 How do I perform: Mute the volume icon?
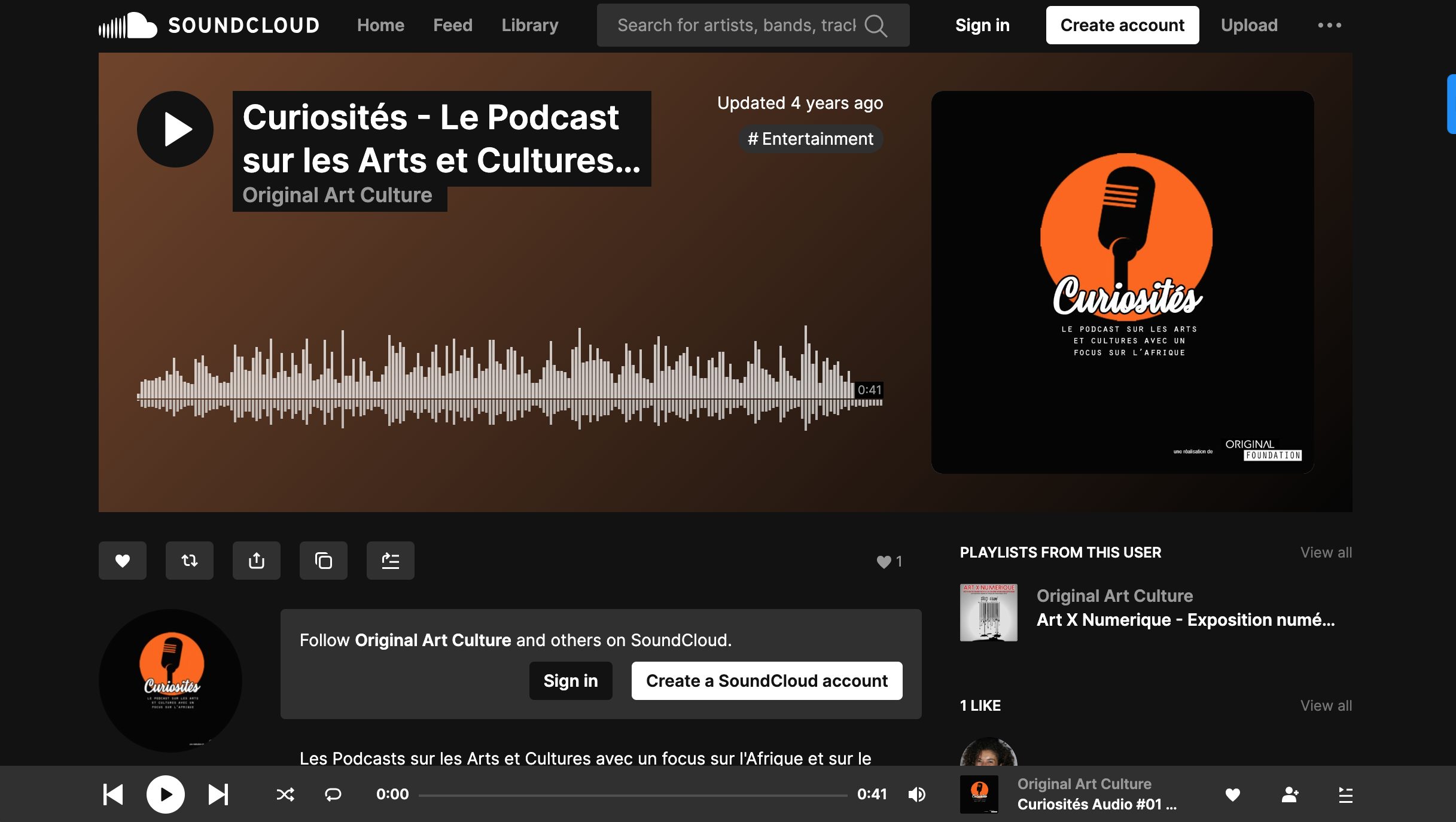click(917, 794)
